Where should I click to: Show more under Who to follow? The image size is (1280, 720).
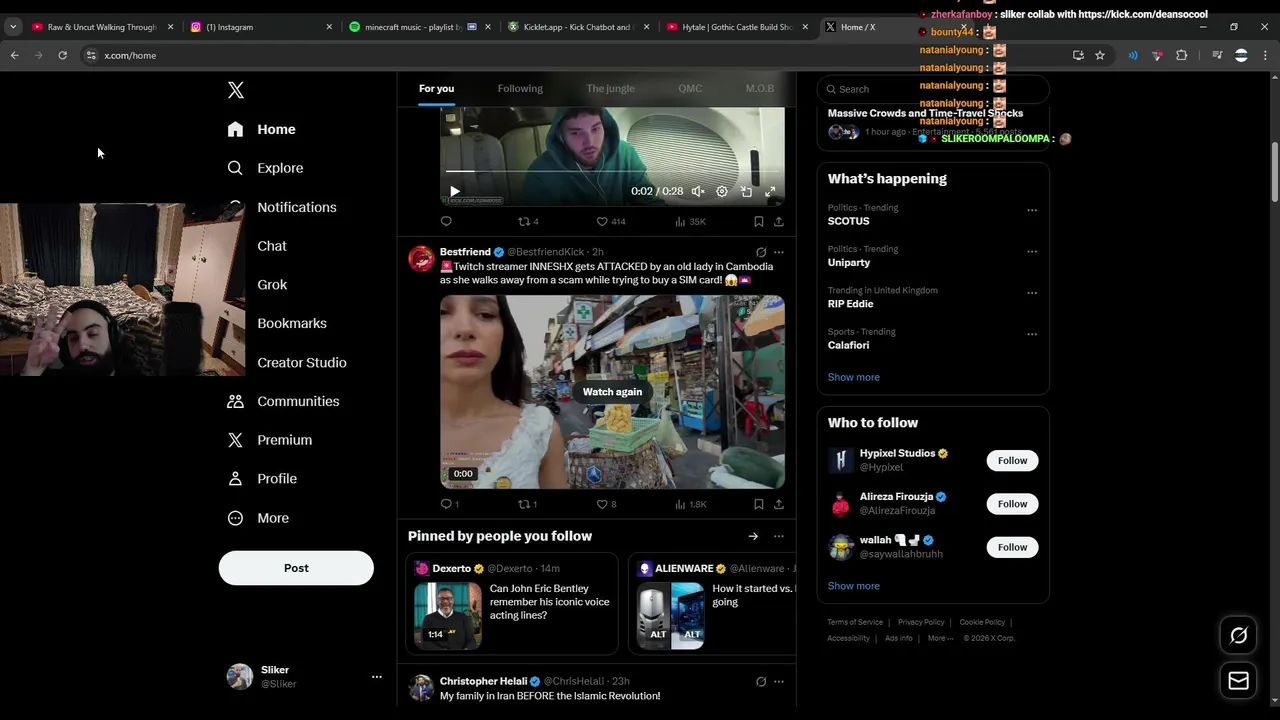pyautogui.click(x=853, y=586)
